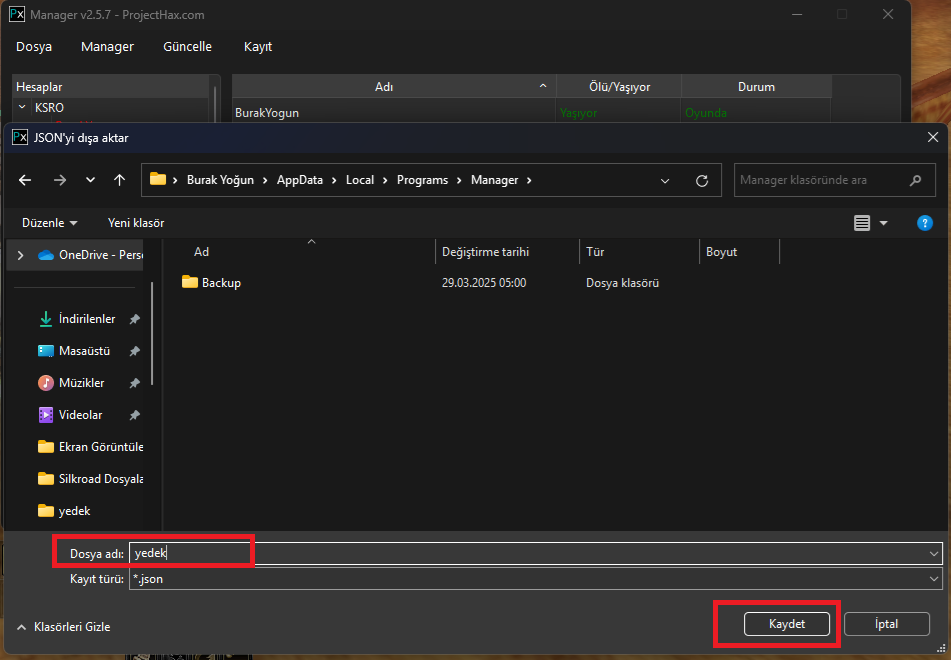The width and height of the screenshot is (951, 660).
Task: Open the recent locations dropdown chevron
Action: 90,181
